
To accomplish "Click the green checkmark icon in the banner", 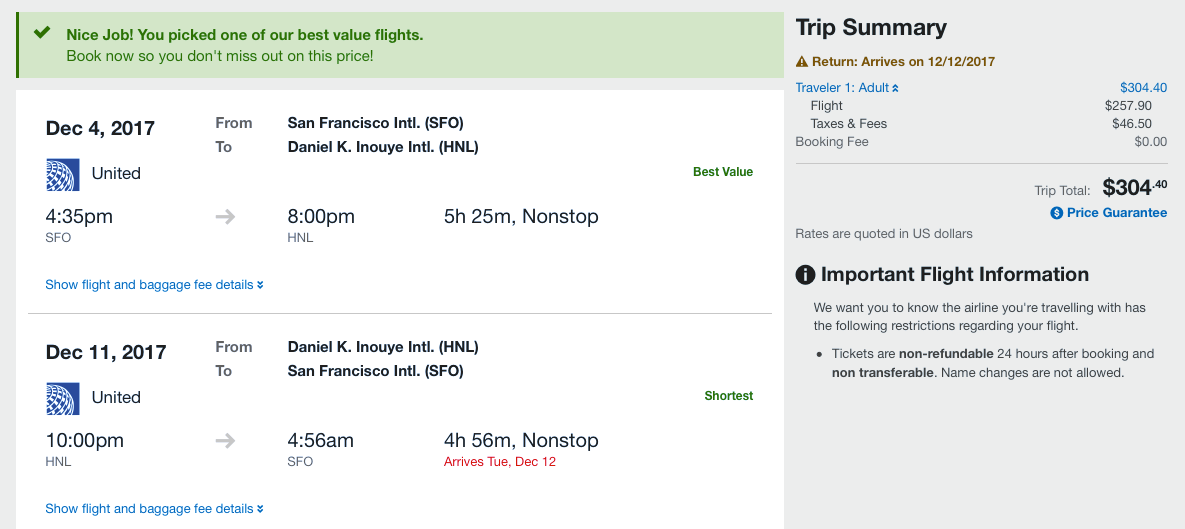I will [42, 33].
